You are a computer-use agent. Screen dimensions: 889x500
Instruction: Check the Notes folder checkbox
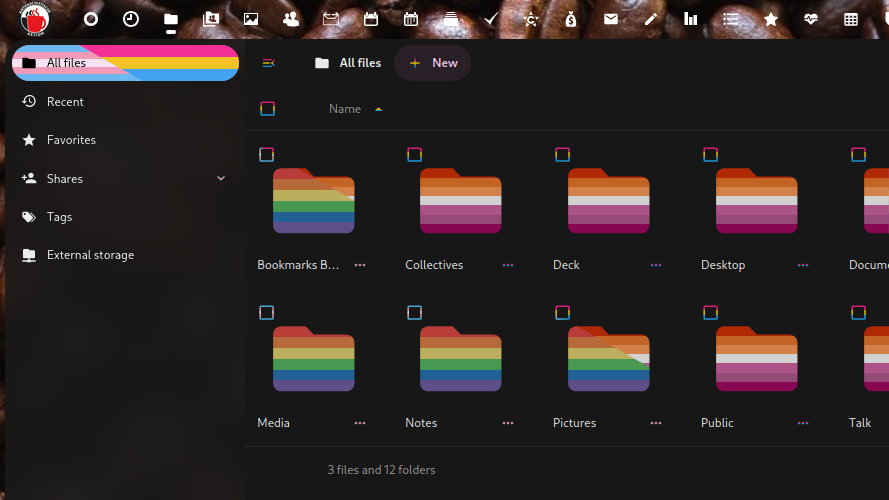click(x=414, y=312)
